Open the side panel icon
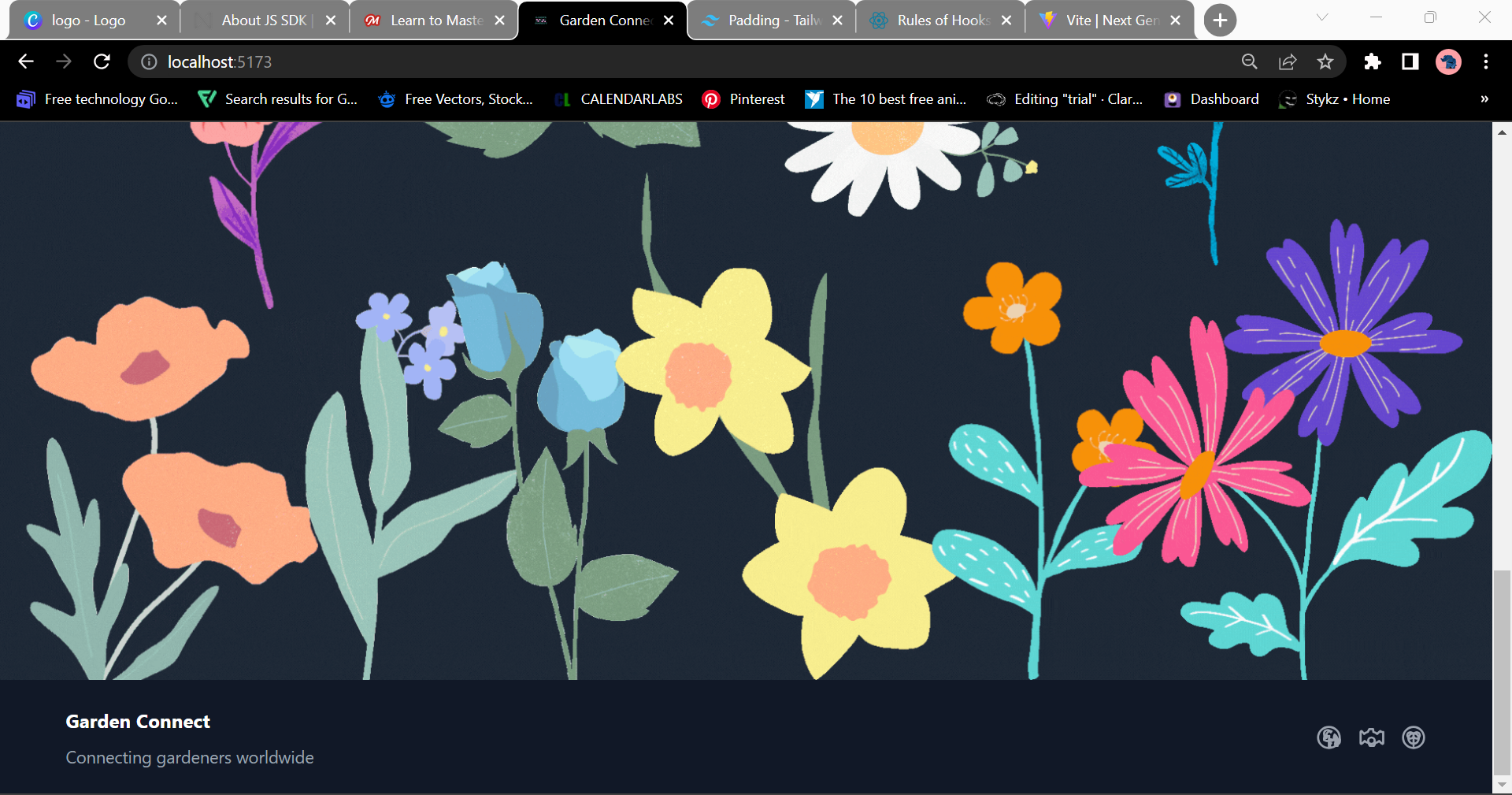 (x=1410, y=61)
